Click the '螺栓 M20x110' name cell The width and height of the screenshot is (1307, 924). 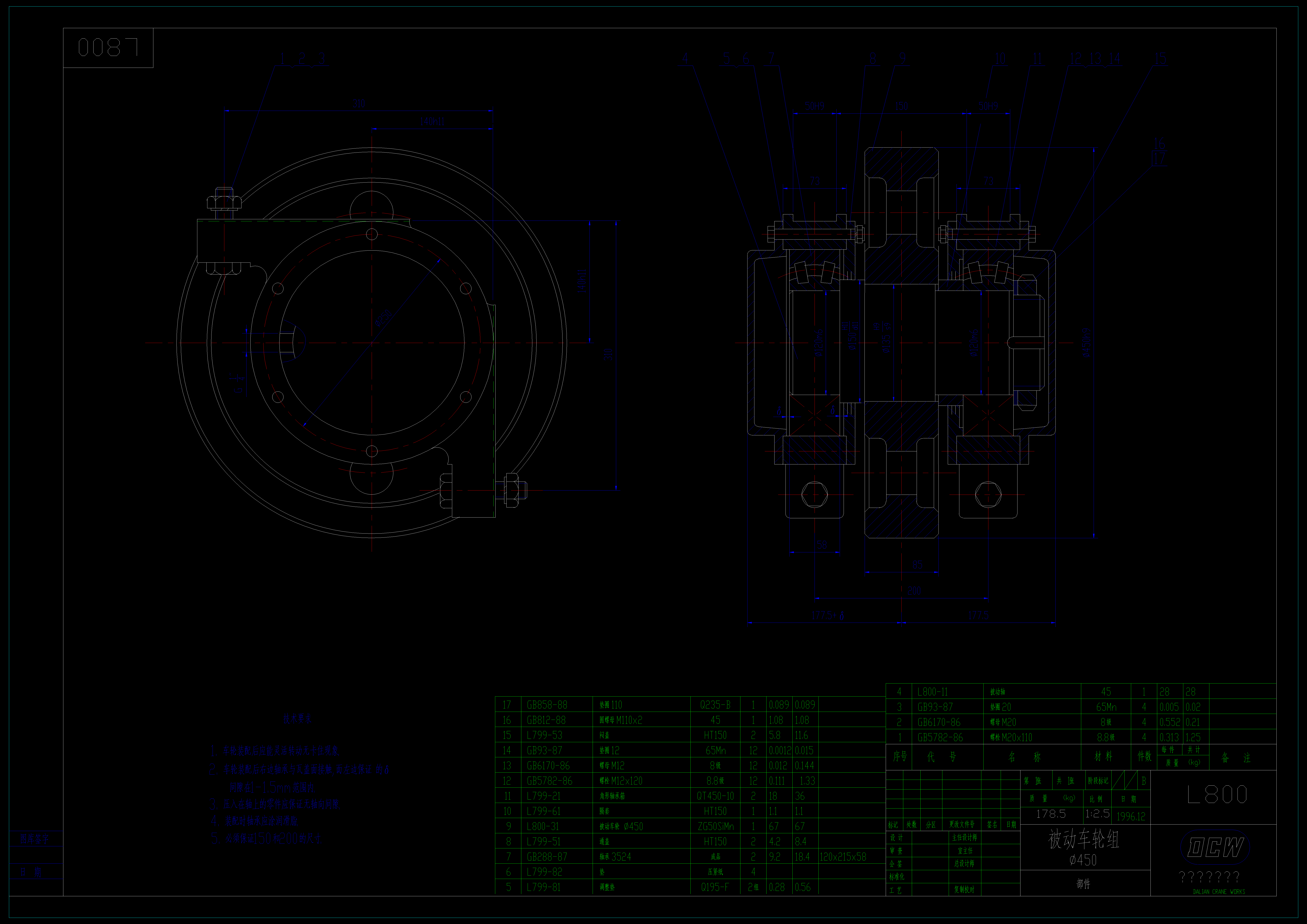click(x=1011, y=737)
